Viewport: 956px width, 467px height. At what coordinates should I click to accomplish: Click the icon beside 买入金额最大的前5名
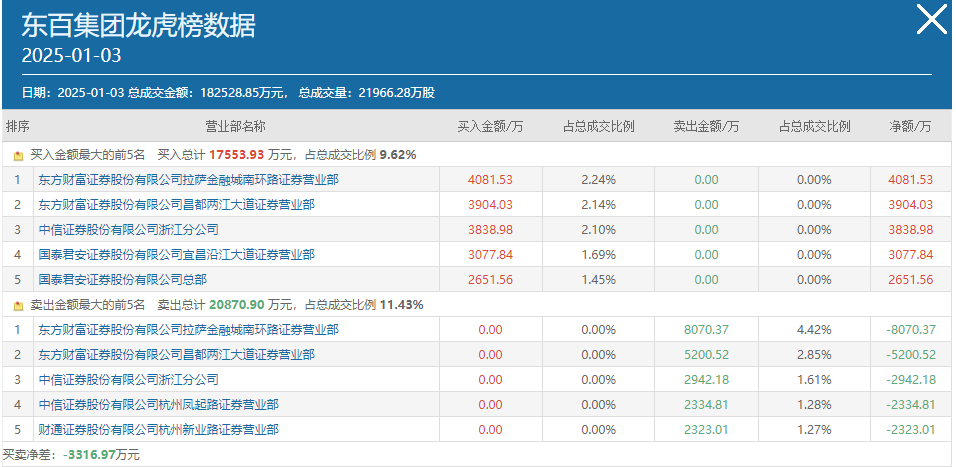point(18,155)
